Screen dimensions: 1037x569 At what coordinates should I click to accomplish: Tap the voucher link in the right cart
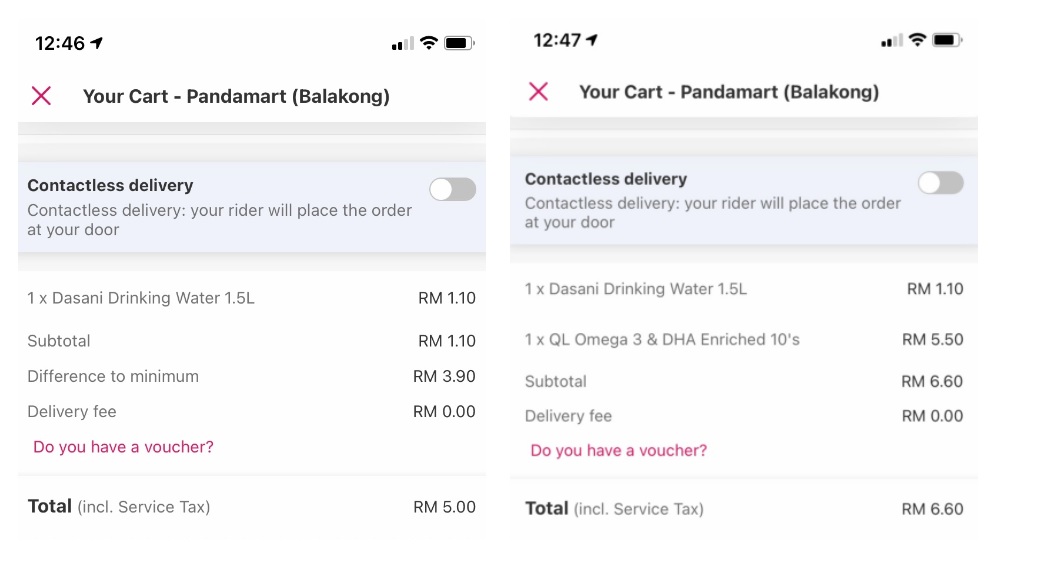pos(618,451)
